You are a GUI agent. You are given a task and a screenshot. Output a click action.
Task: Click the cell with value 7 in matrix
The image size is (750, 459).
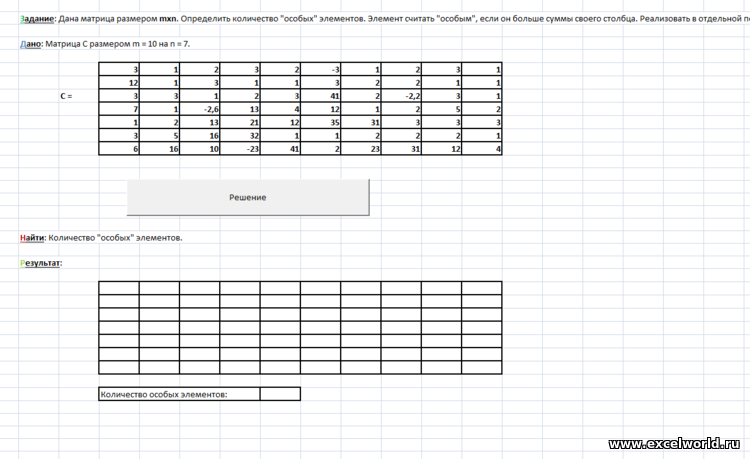point(119,109)
